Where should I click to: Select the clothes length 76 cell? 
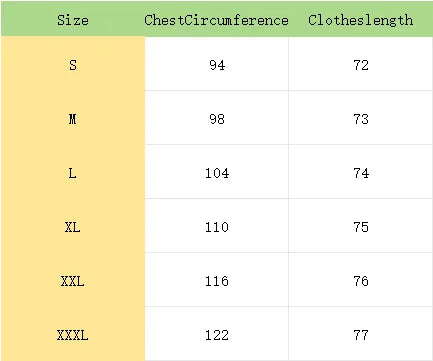(361, 280)
